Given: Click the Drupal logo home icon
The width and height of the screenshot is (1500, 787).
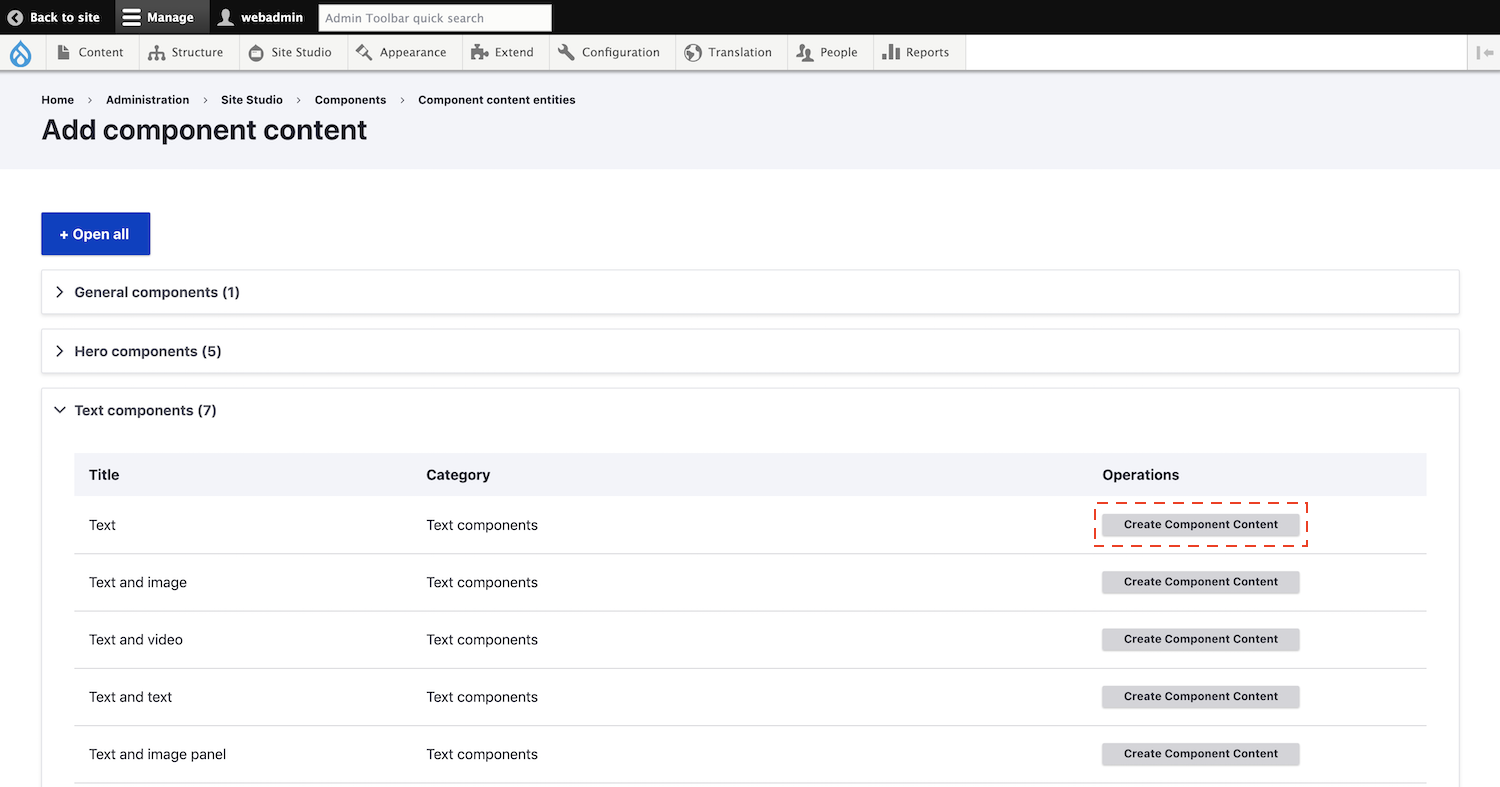Looking at the screenshot, I should (x=20, y=53).
